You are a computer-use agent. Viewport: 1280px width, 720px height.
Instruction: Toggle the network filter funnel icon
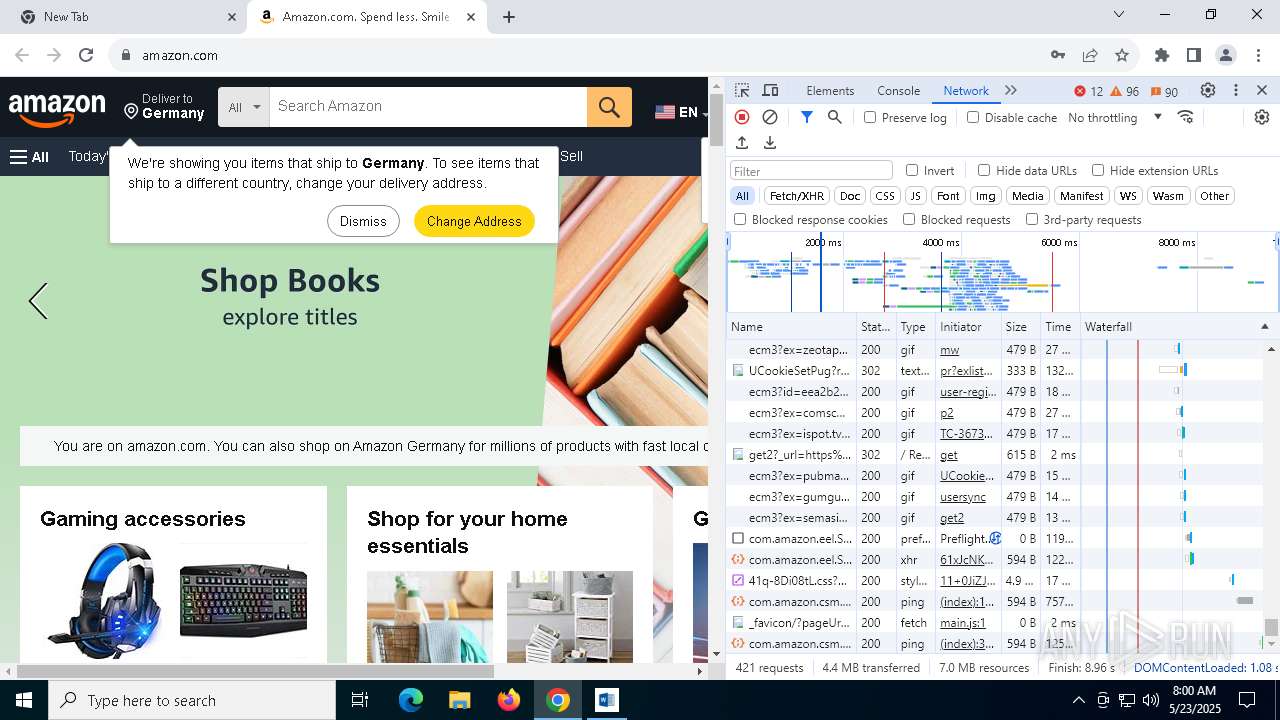coord(807,117)
